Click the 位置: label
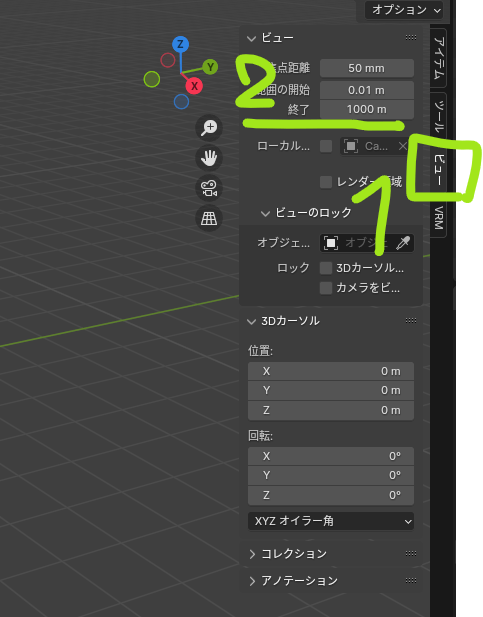 (261, 350)
